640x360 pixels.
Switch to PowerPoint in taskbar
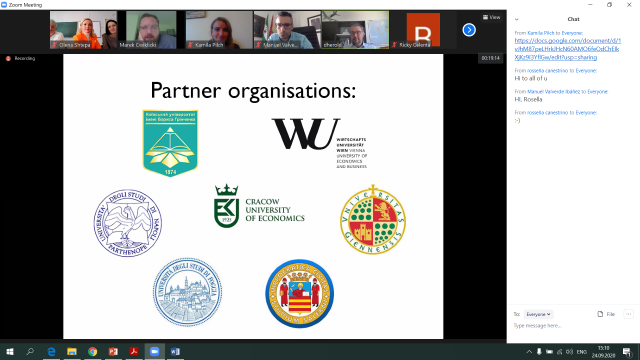pos(113,351)
